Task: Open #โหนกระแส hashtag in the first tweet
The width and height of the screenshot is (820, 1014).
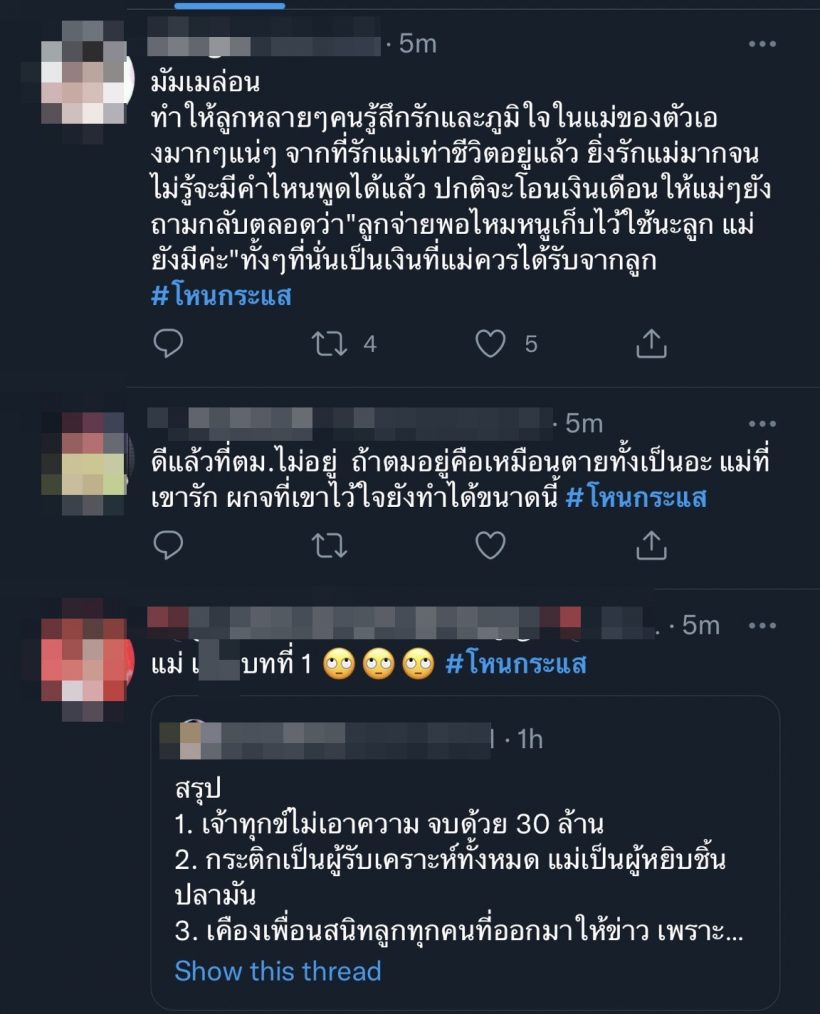Action: 221,296
